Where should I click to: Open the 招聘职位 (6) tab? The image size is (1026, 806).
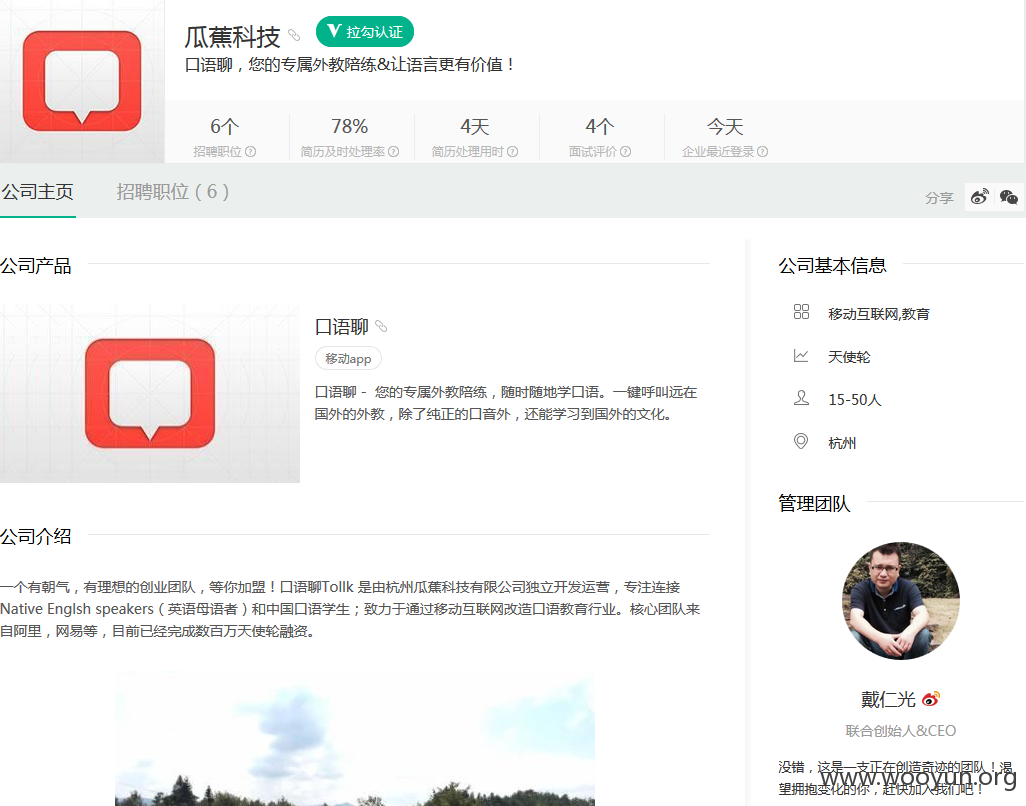point(173,192)
